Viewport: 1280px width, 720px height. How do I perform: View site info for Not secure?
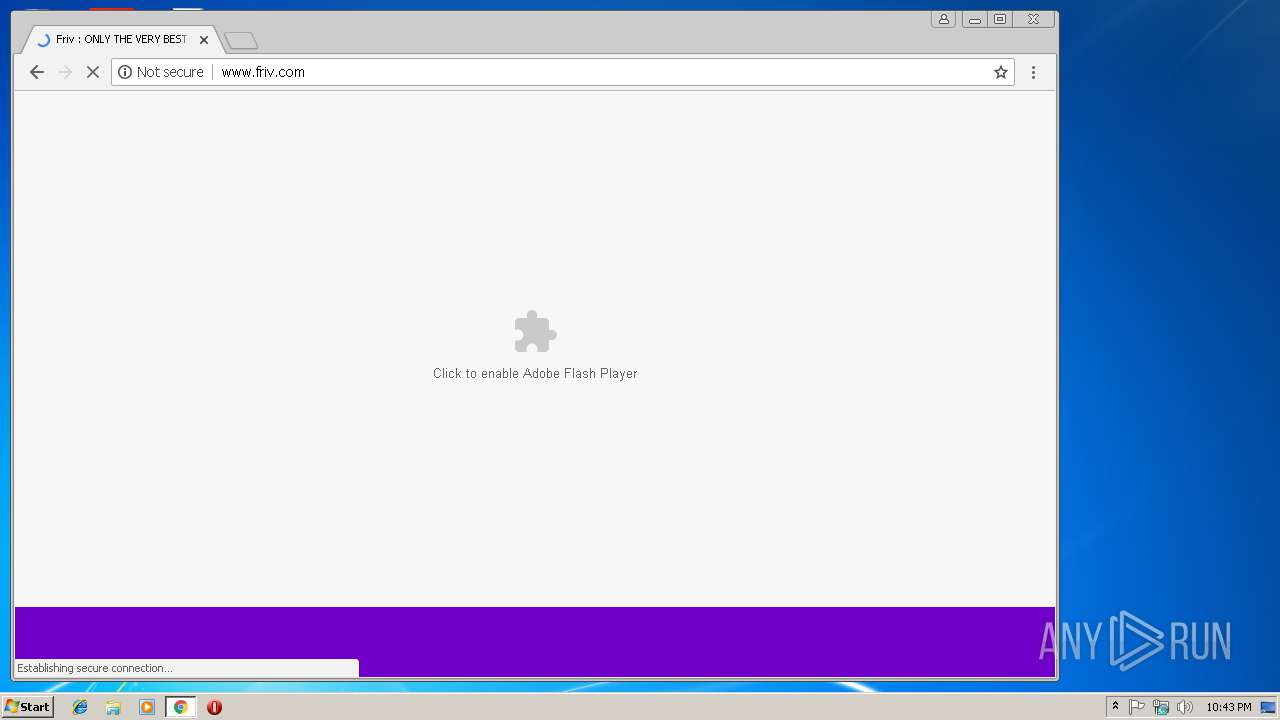click(x=125, y=72)
